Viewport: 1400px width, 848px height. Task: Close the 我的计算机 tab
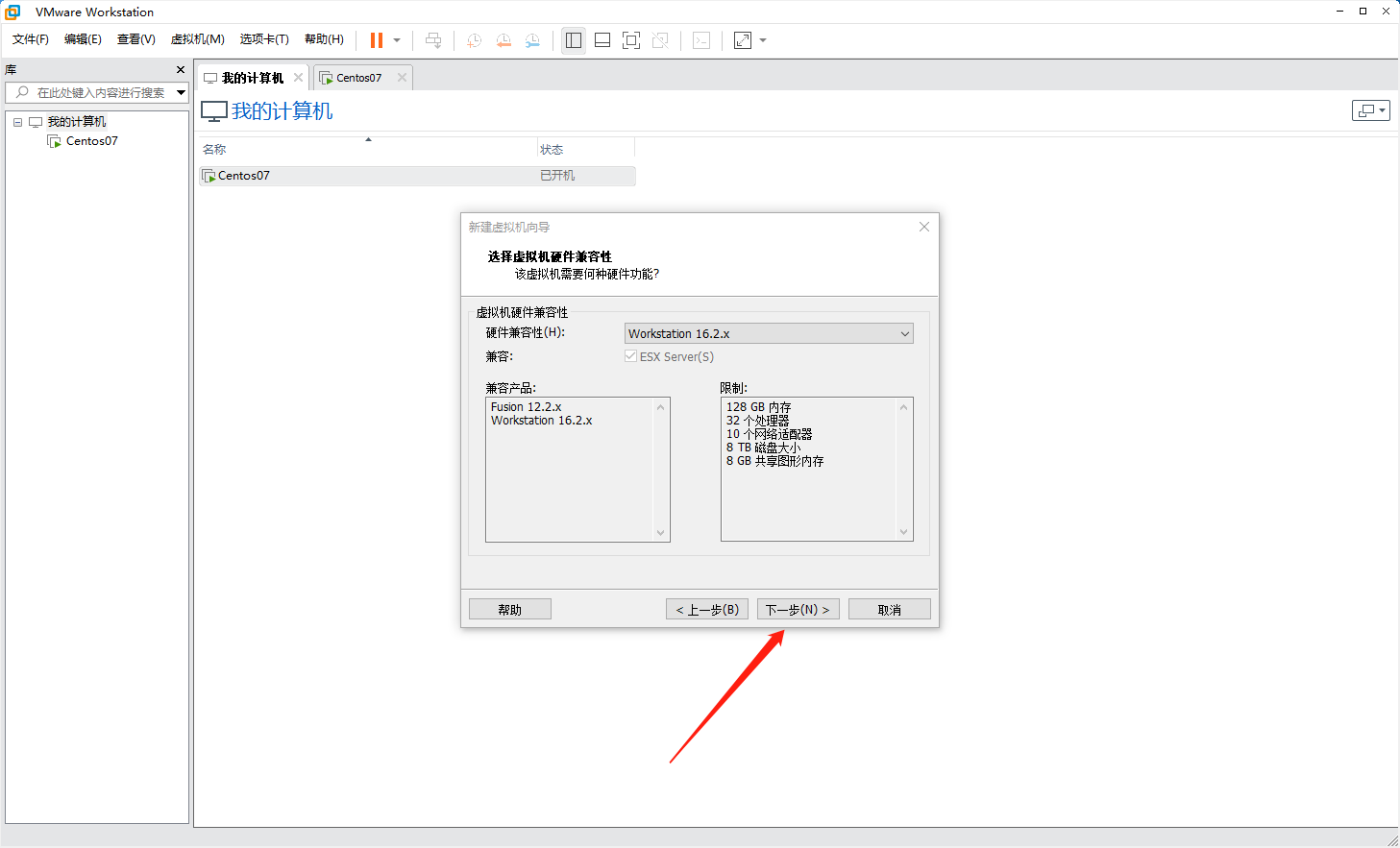[x=299, y=78]
